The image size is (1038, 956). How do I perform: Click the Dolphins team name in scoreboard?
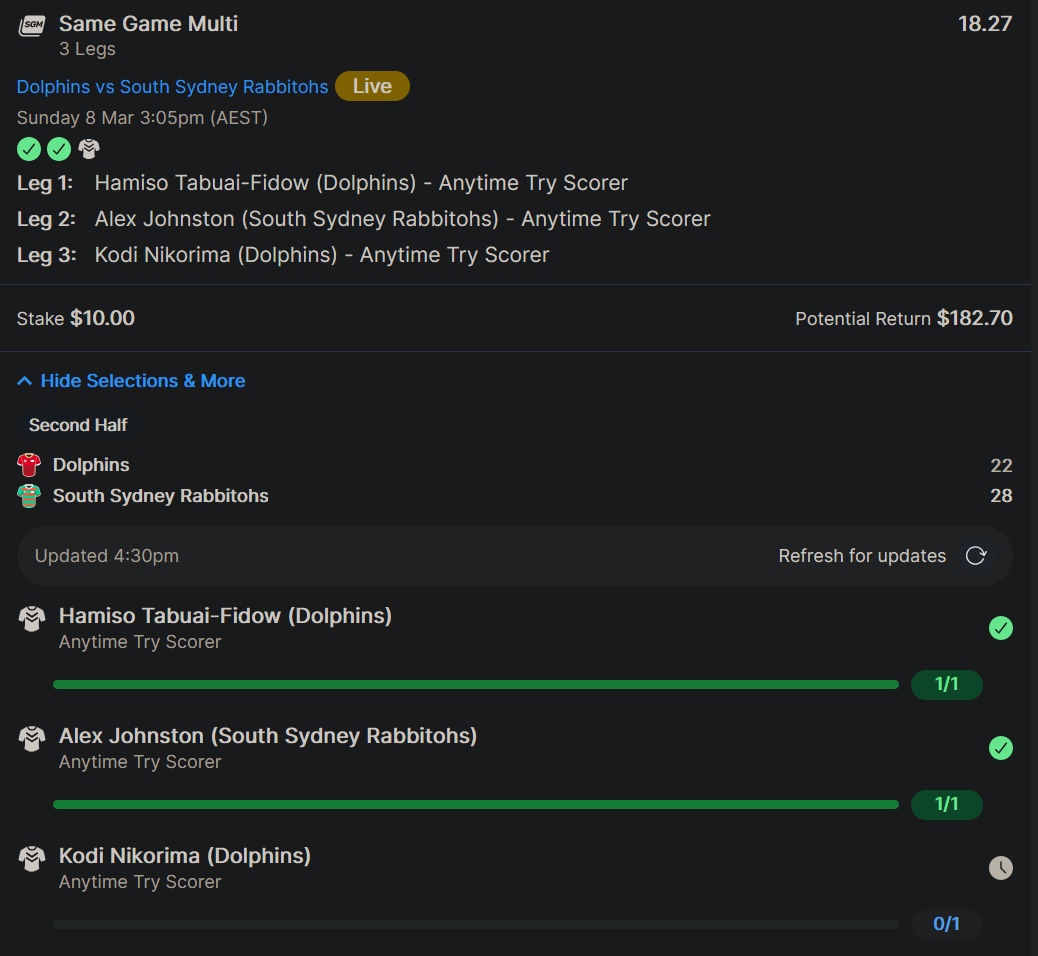(x=91, y=465)
